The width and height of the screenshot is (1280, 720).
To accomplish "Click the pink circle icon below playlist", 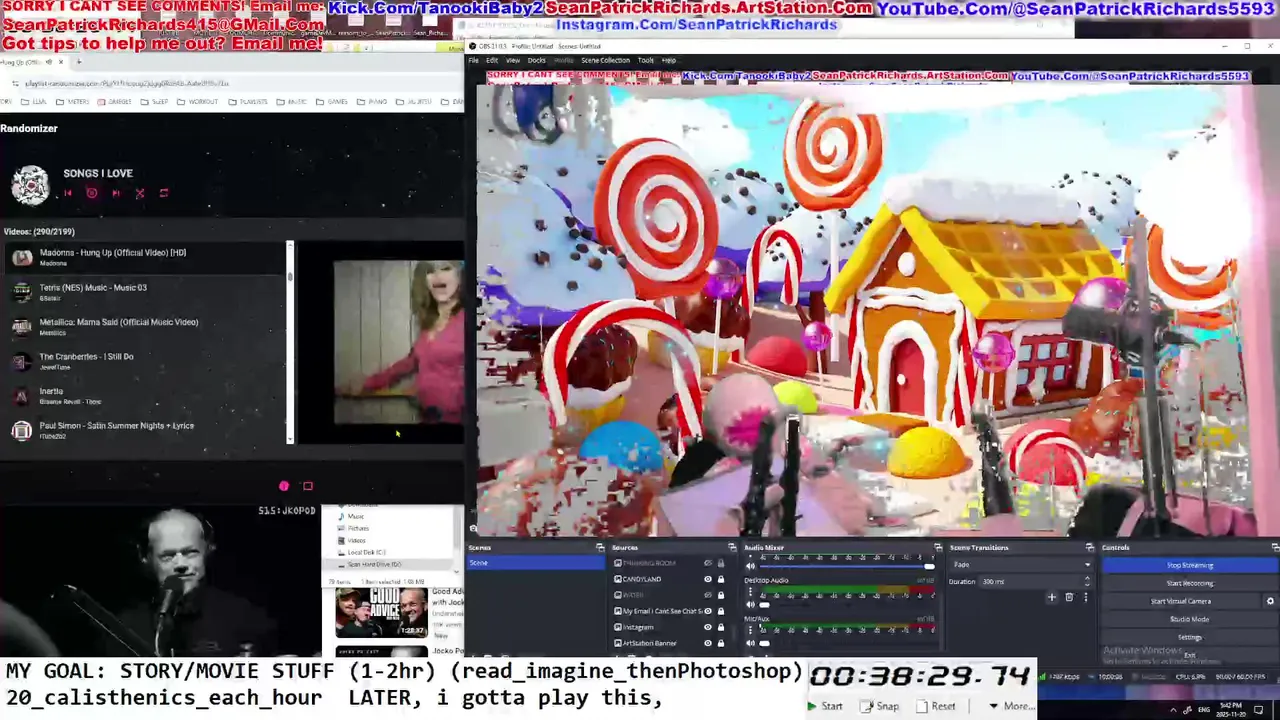I will click(x=284, y=486).
